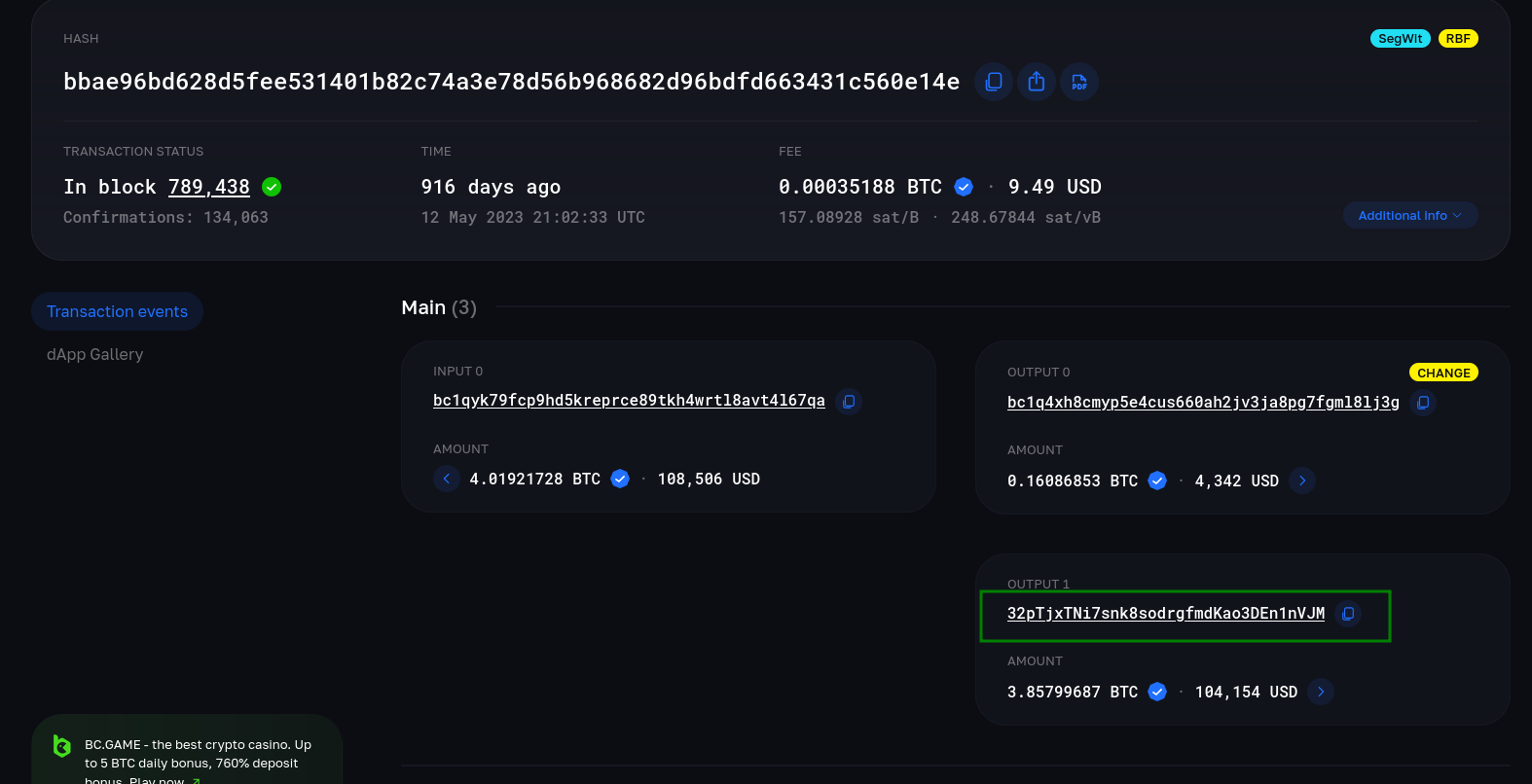Click the RBF badge

[1458, 38]
